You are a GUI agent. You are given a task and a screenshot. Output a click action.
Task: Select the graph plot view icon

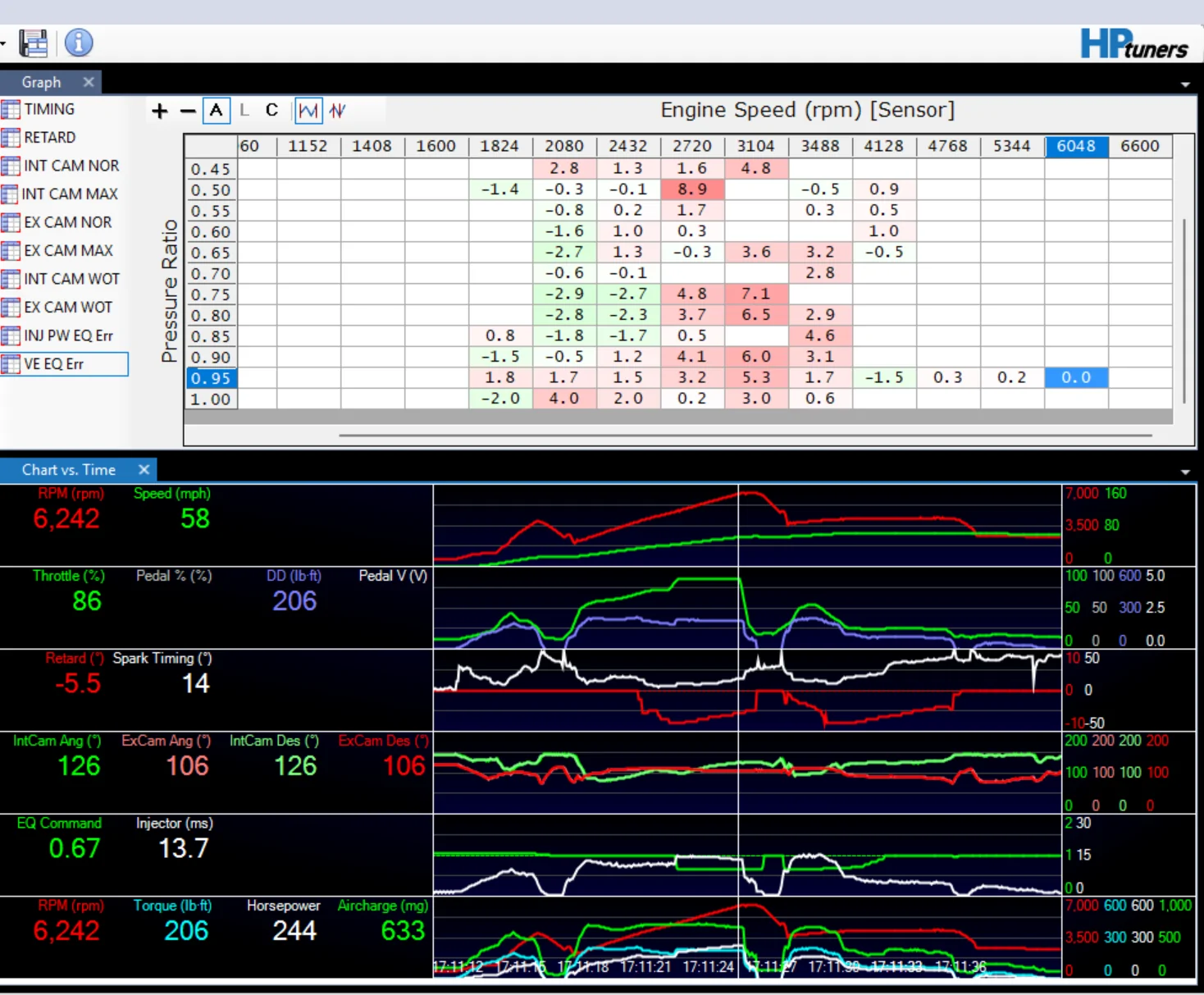[x=308, y=111]
